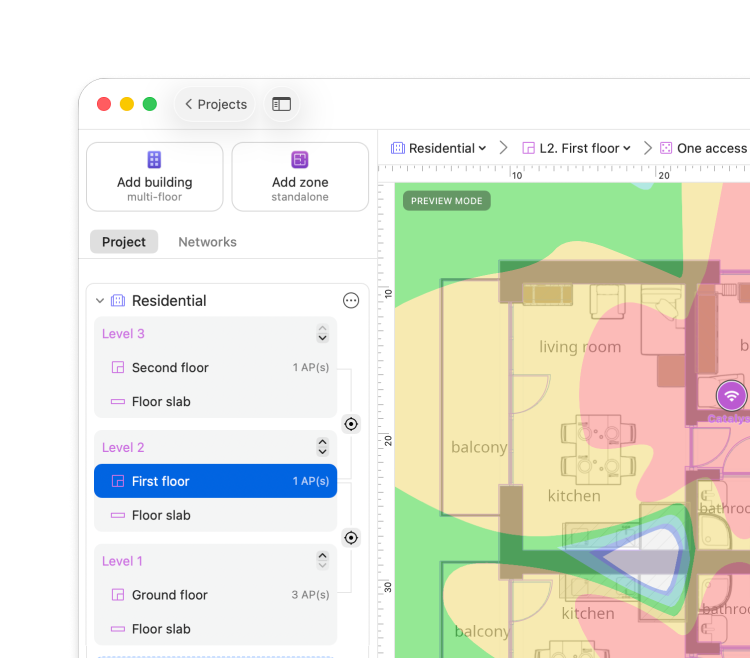The height and width of the screenshot is (658, 750).
Task: Click the Add zone purple icon
Action: coord(300,159)
